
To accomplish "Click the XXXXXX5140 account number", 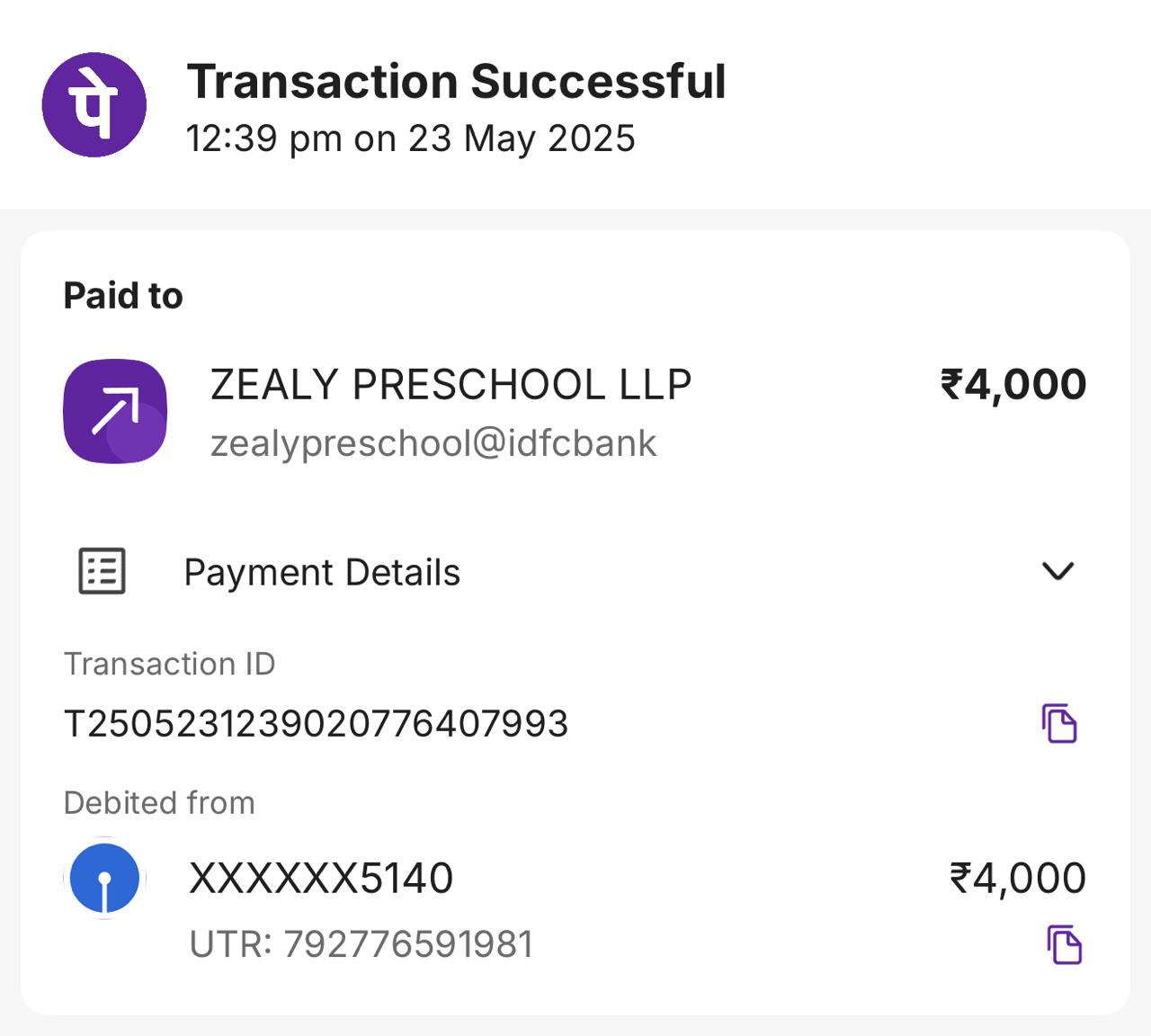I will point(321,879).
